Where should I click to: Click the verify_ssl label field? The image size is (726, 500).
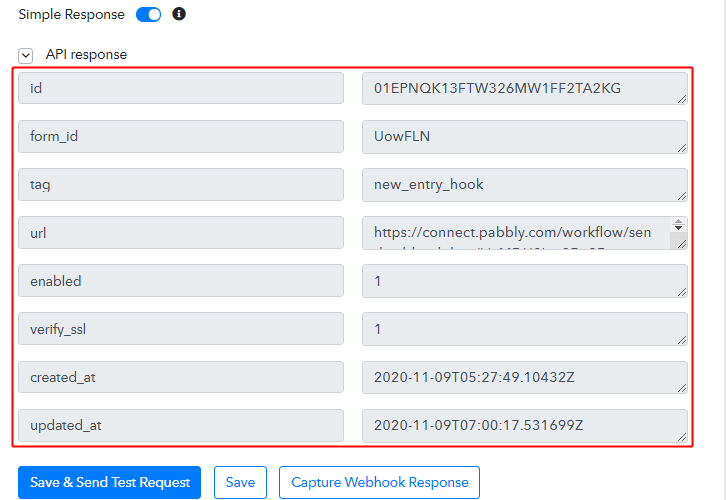180,329
